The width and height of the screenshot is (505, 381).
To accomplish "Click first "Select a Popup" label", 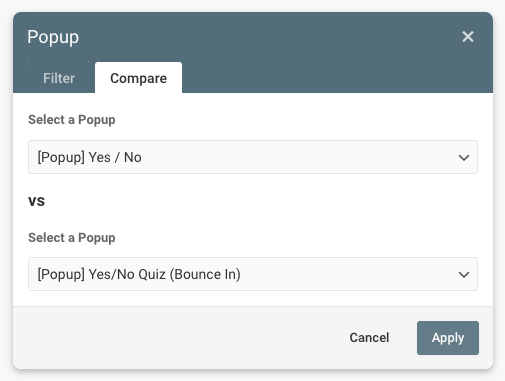I will (x=72, y=120).
